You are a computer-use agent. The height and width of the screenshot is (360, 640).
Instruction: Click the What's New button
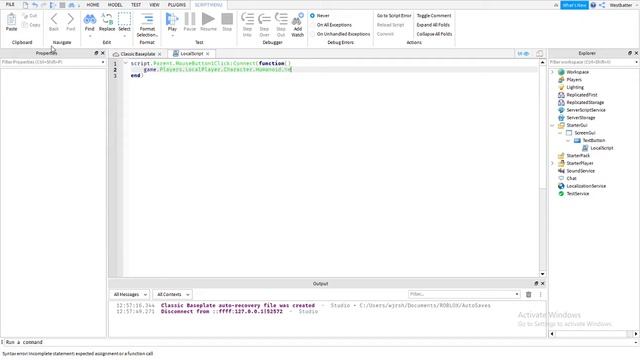[x=574, y=5]
